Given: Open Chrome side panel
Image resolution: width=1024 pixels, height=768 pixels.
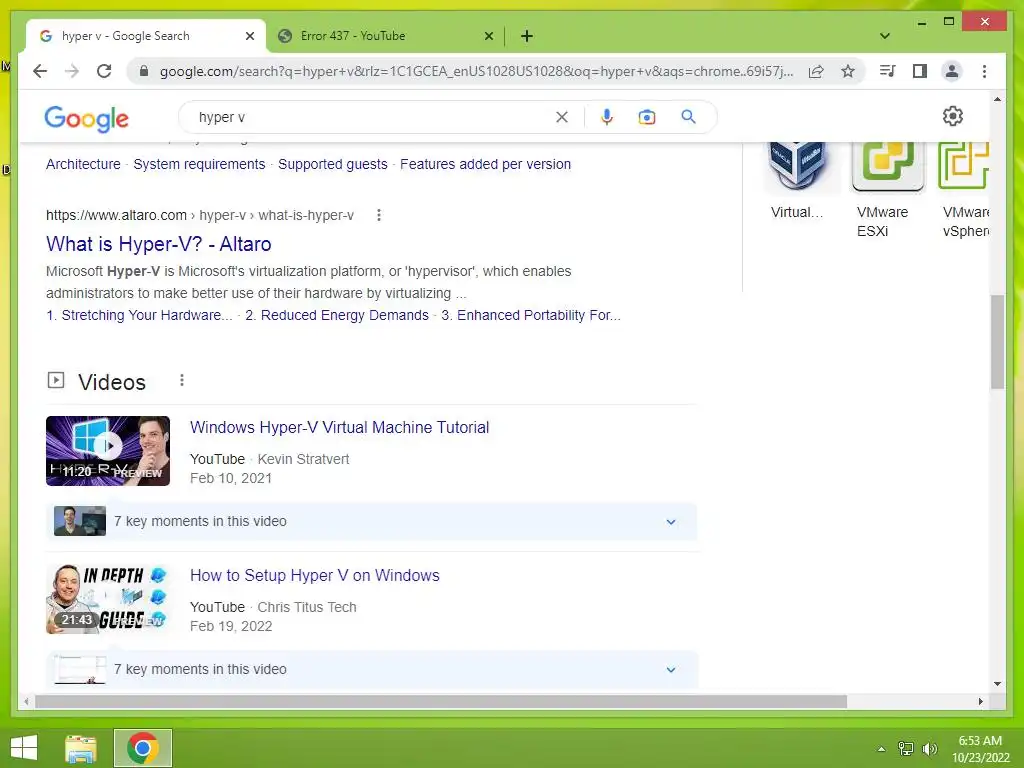Looking at the screenshot, I should tap(920, 71).
